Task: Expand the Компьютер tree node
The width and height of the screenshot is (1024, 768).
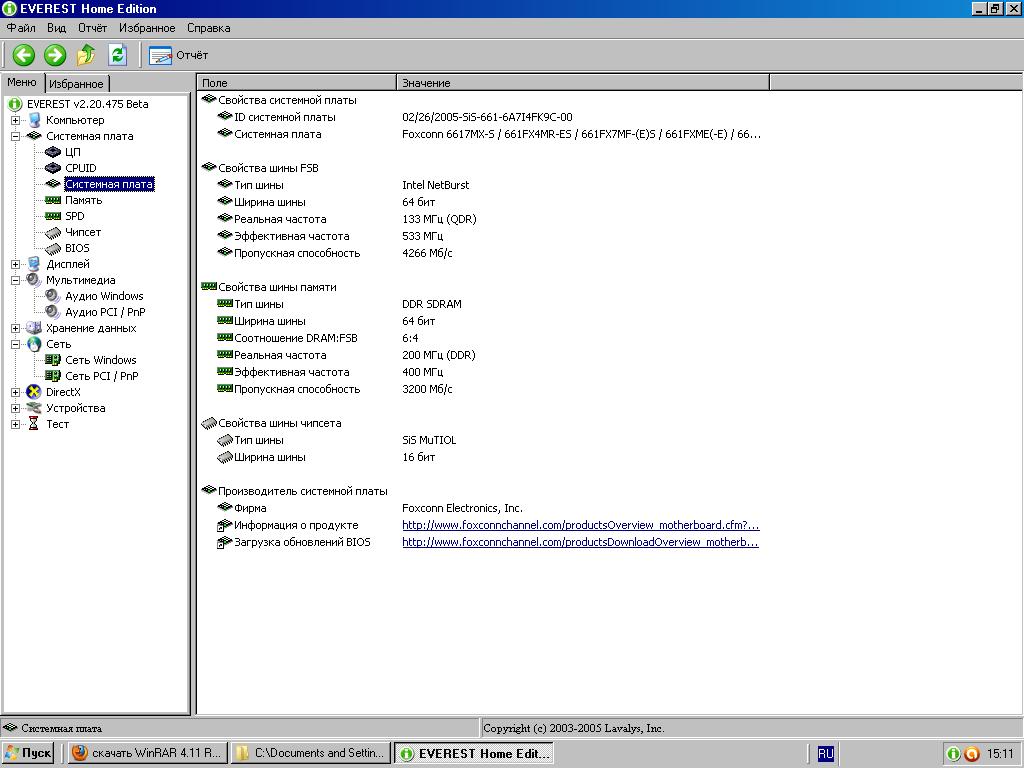Action: [x=16, y=120]
